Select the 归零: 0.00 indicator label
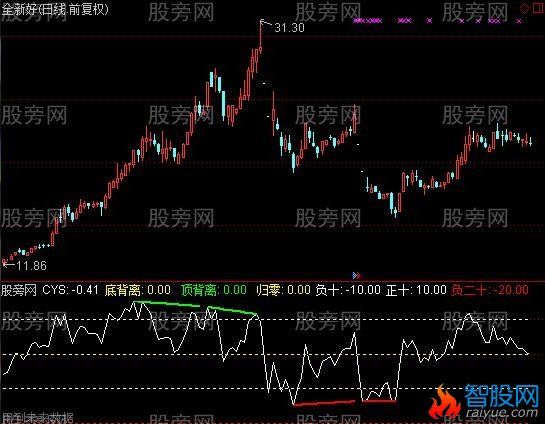Image resolution: width=545 pixels, height=424 pixels. [x=283, y=290]
